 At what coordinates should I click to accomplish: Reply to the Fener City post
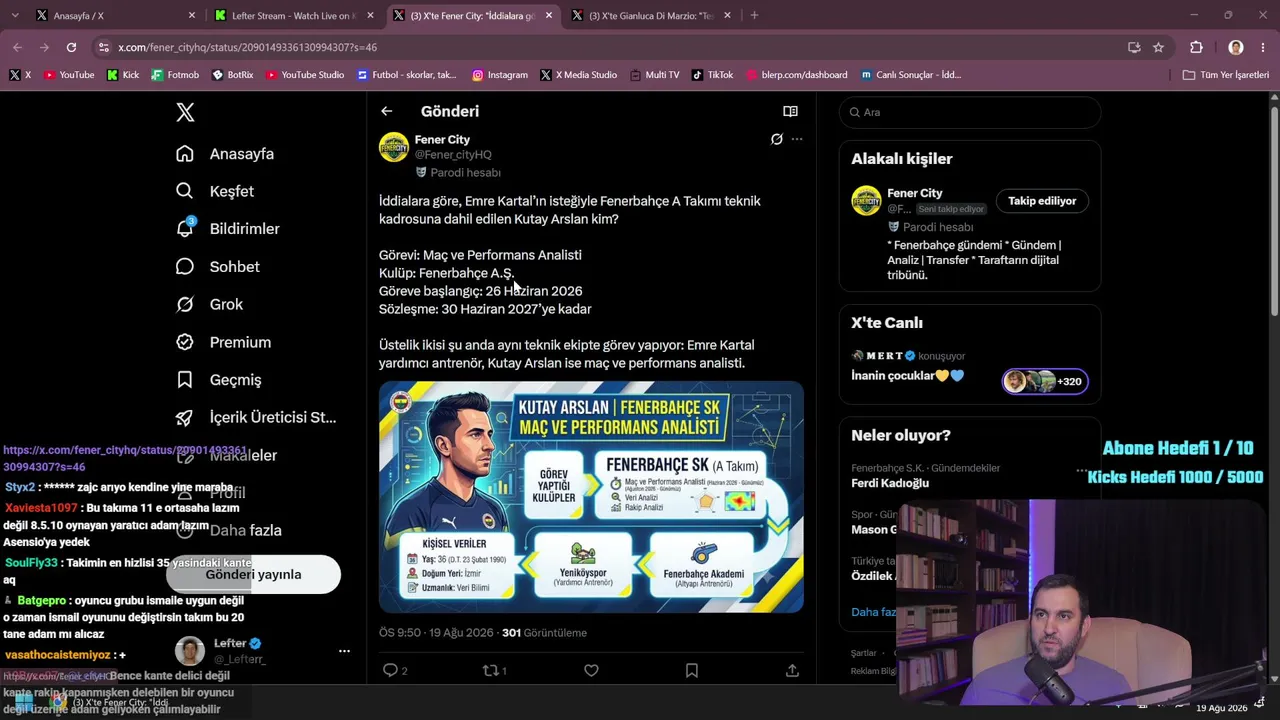pos(390,670)
